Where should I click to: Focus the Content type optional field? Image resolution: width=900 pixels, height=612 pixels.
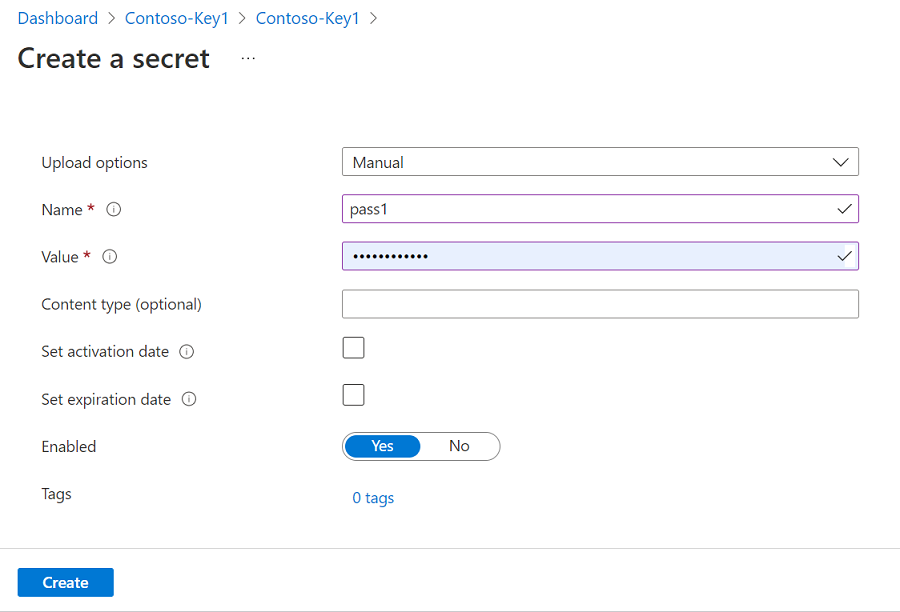coord(600,303)
